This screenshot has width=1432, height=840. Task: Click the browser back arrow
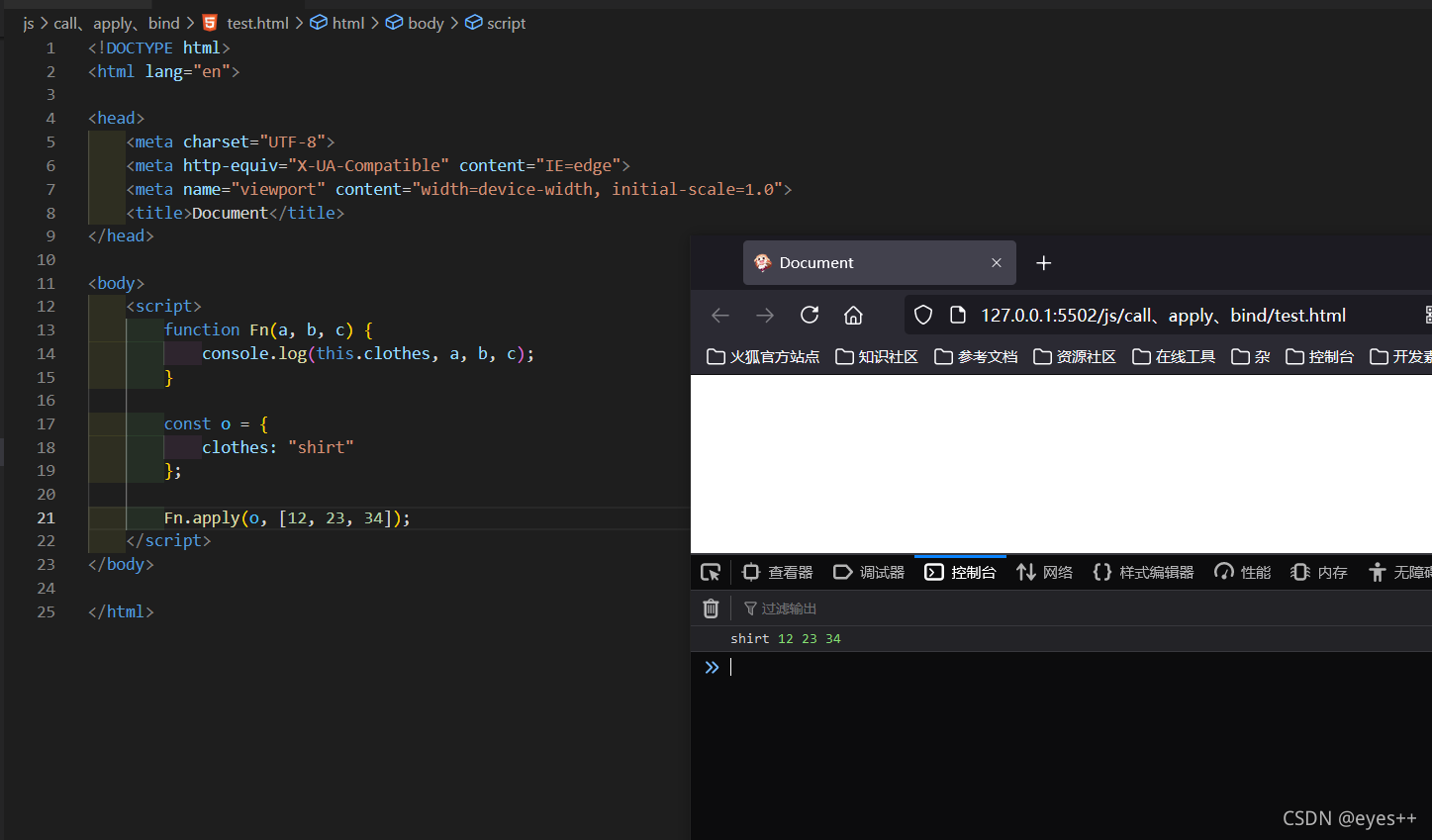point(720,315)
